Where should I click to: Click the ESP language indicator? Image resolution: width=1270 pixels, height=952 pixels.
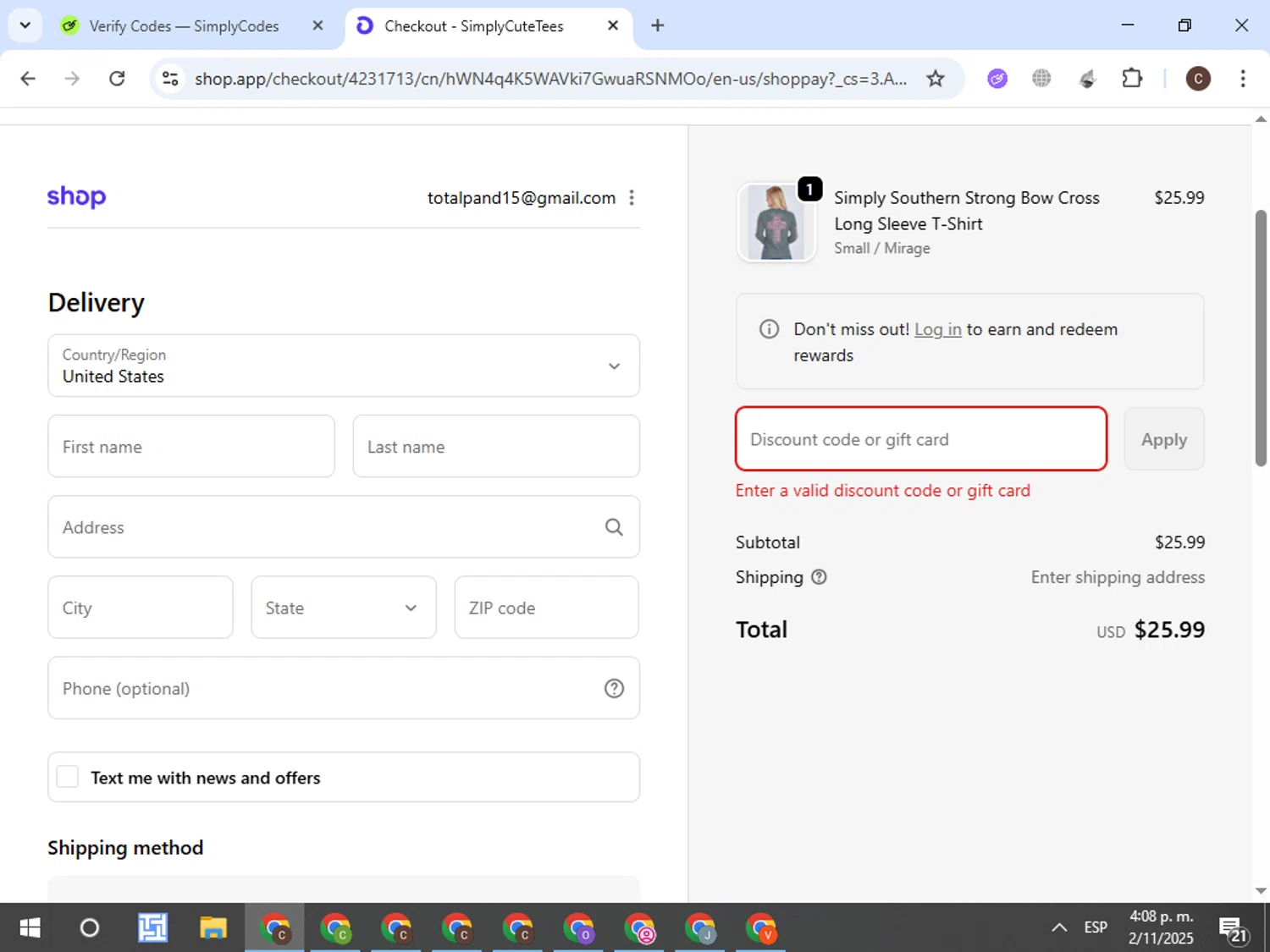pos(1096,927)
